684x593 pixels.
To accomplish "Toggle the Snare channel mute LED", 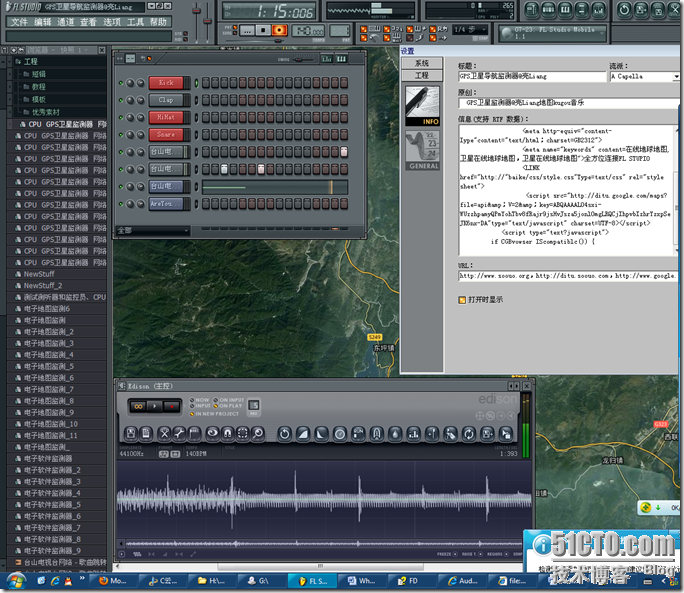I will pos(121,135).
